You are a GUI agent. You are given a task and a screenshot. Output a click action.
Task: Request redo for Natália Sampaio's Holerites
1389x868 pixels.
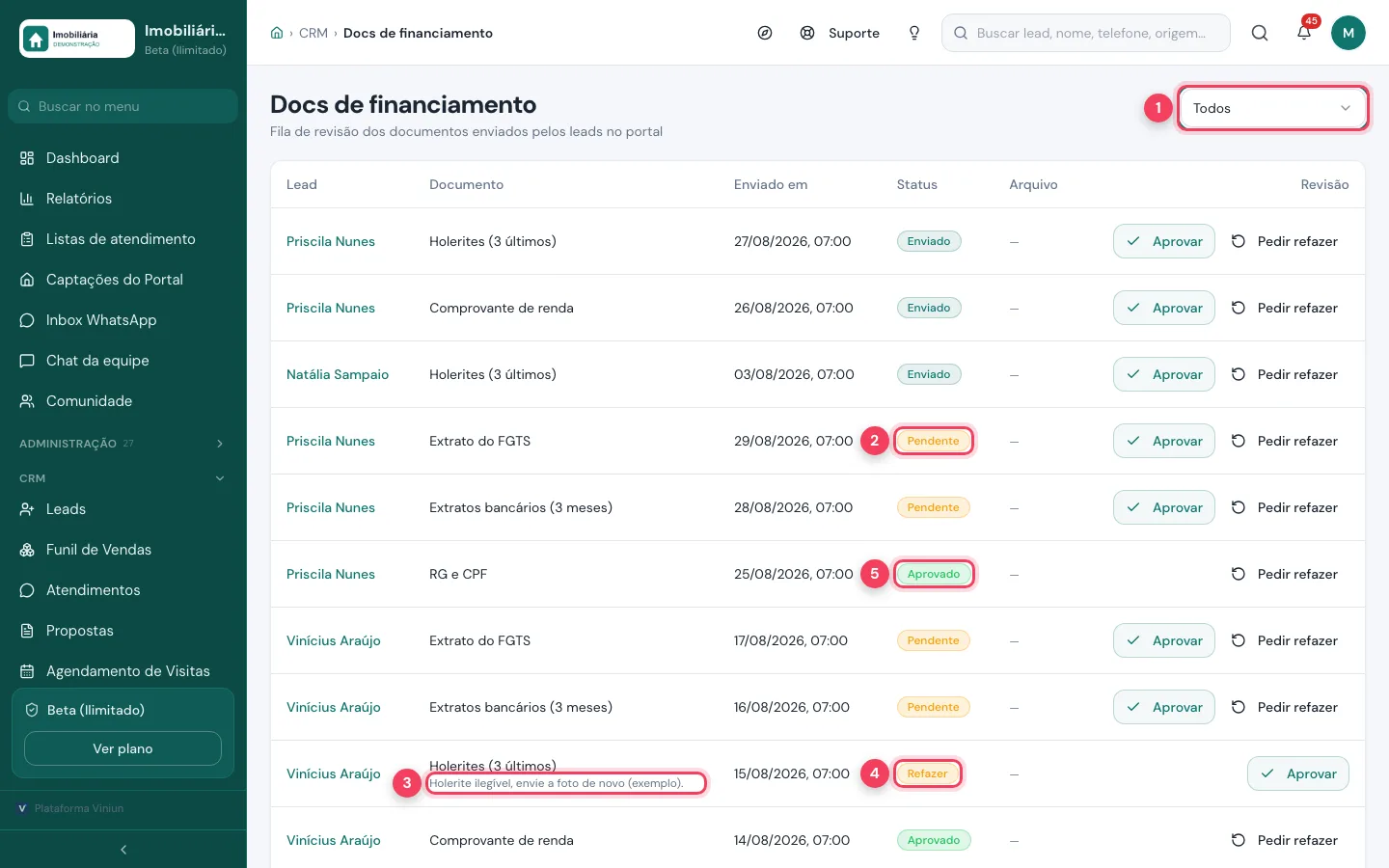point(1285,374)
